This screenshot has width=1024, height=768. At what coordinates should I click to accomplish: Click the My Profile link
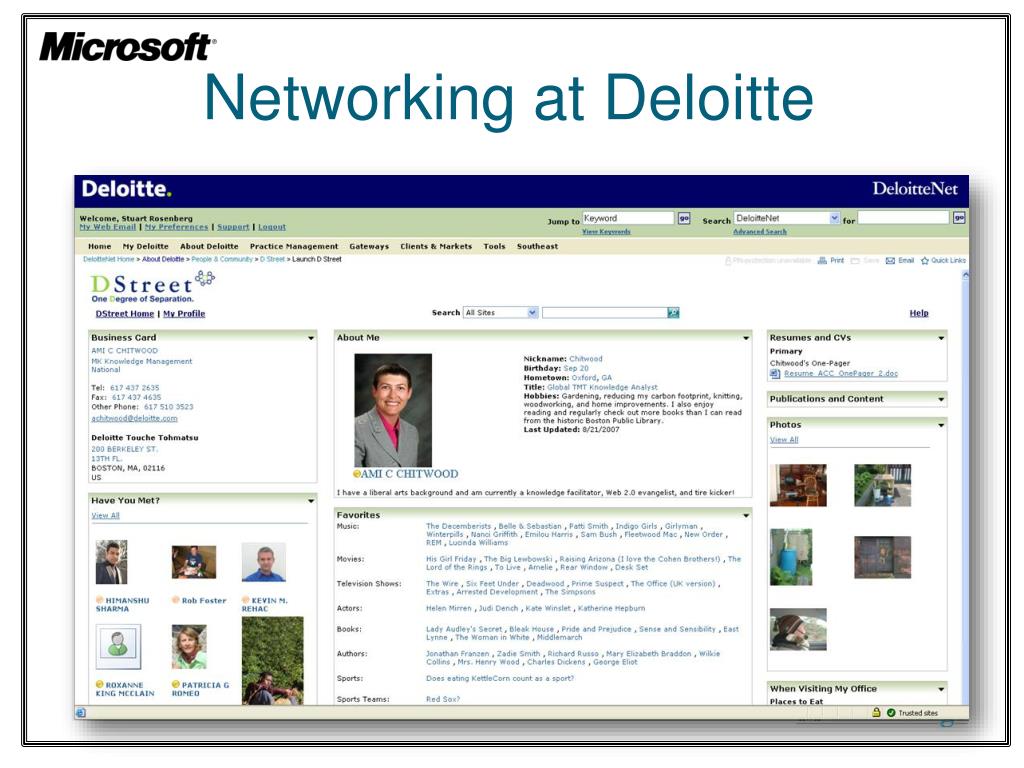coord(184,314)
